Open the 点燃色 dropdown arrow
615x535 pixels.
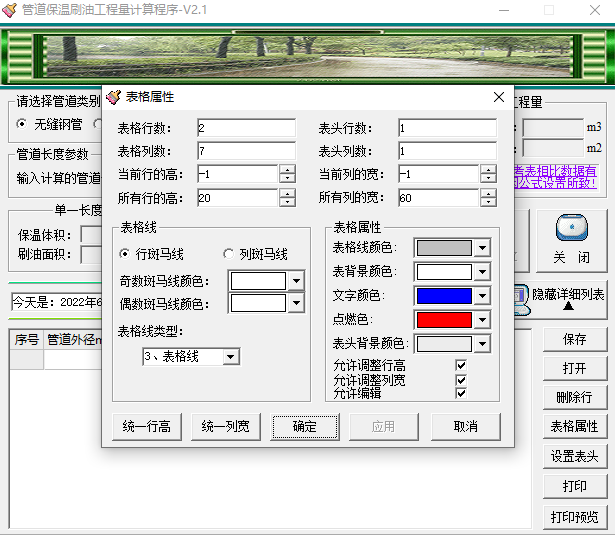pos(482,320)
